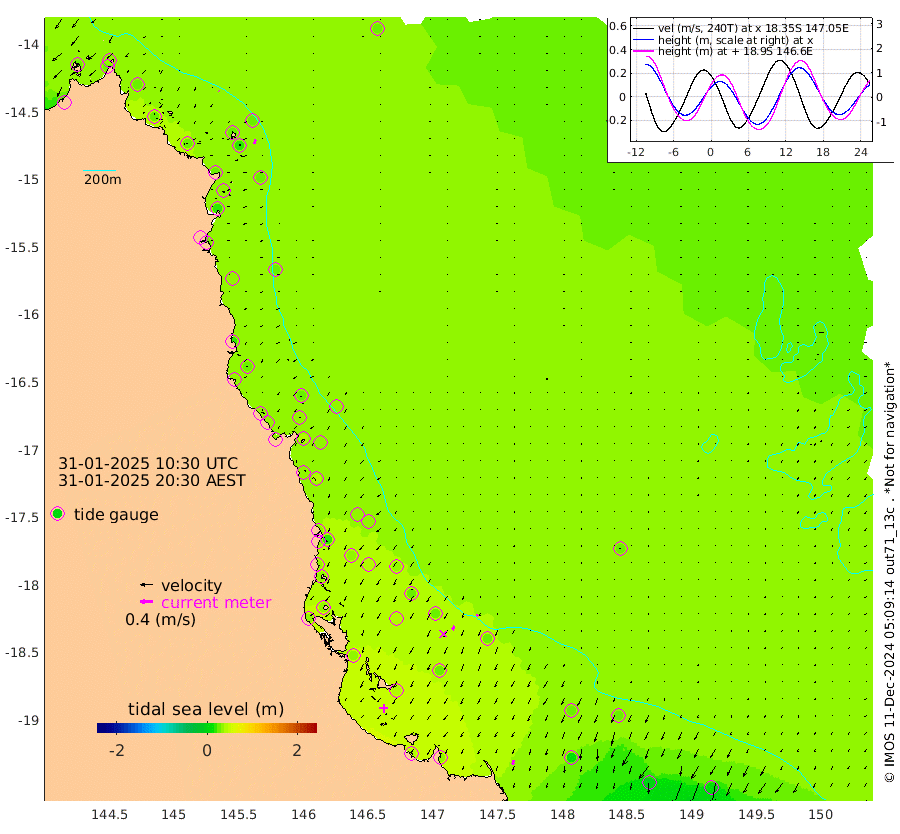
Task: Click the 'height (m, scale at right) at x' legend entry
Action: (735, 40)
